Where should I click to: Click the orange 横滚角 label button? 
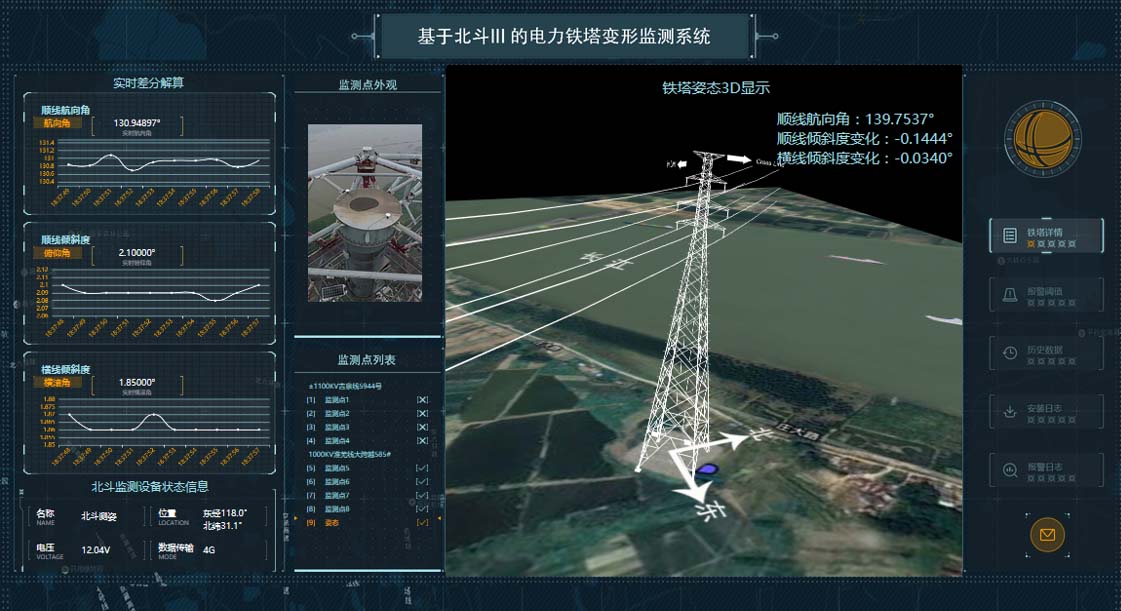[58, 382]
